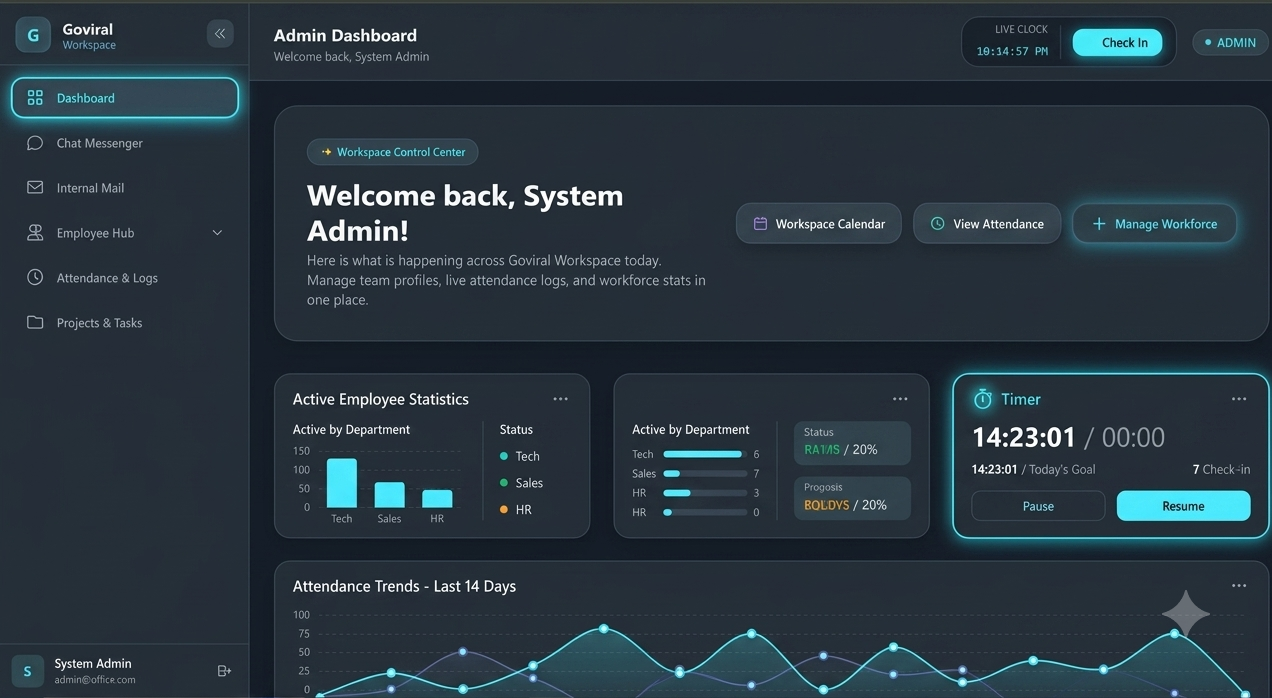Click Manage Workforce button
The image size is (1272, 698).
click(1155, 224)
